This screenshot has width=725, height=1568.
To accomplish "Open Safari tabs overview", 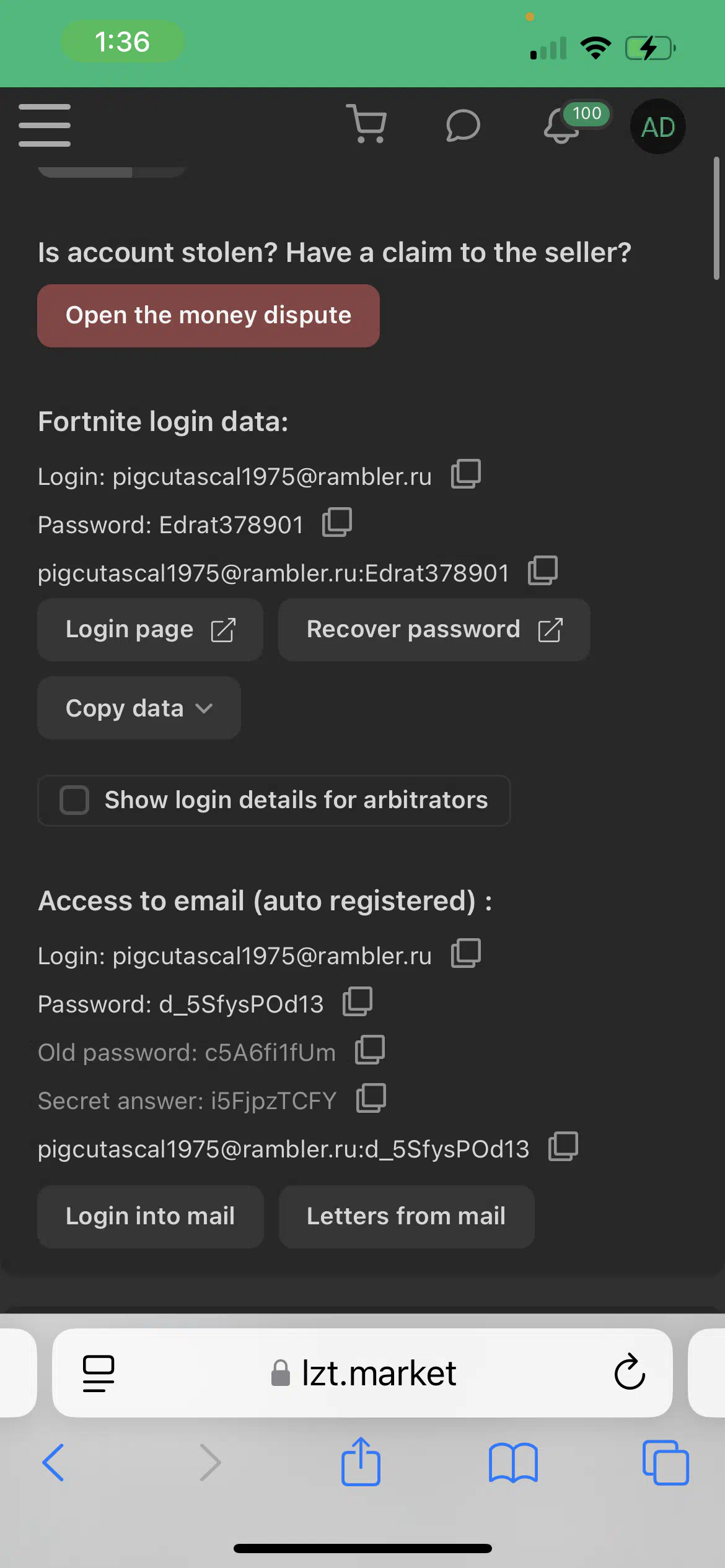I will [x=666, y=1463].
